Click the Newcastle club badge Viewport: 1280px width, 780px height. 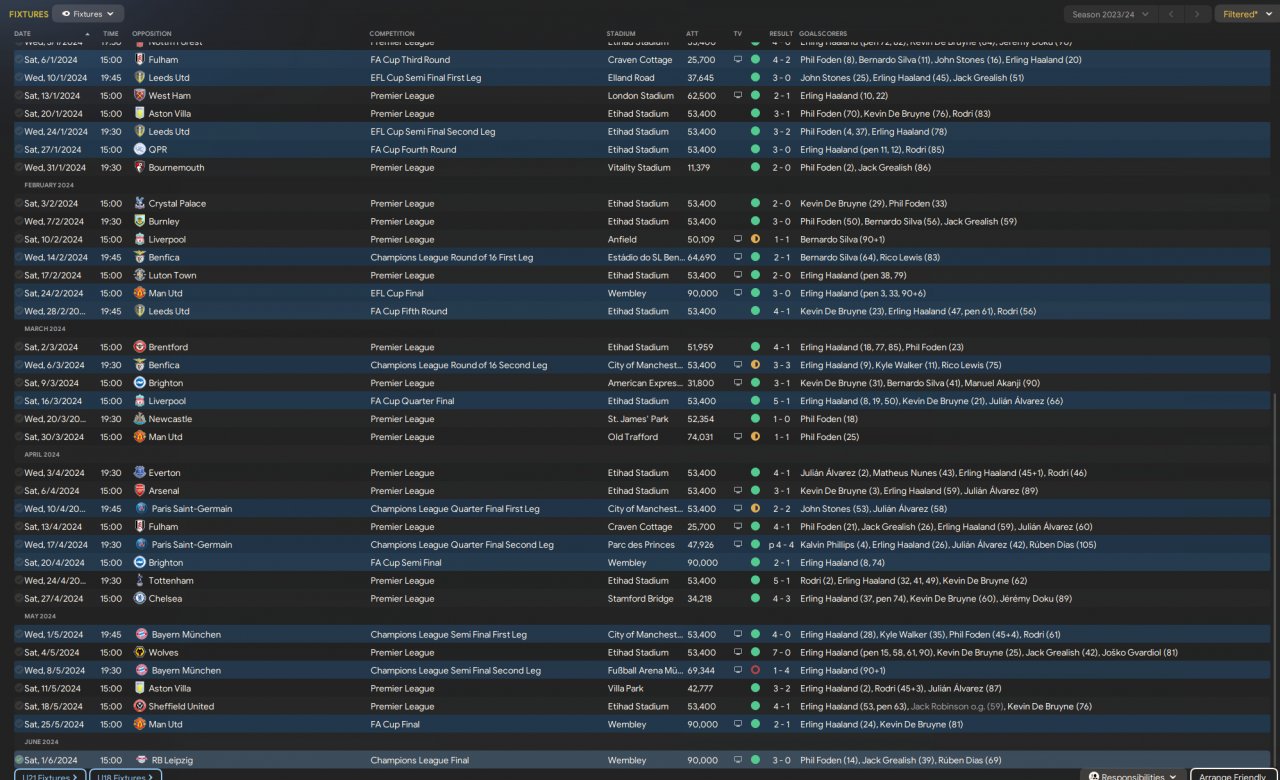pos(139,419)
